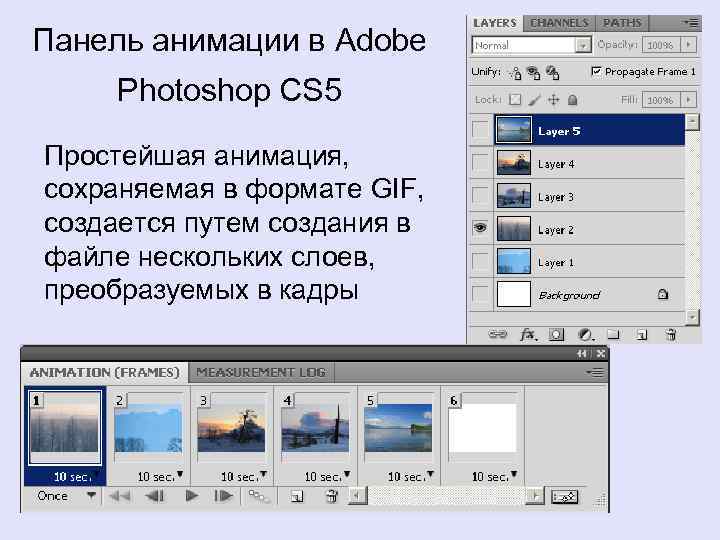Create new fill or adjustment layer
The height and width of the screenshot is (540, 720).
pos(585,335)
